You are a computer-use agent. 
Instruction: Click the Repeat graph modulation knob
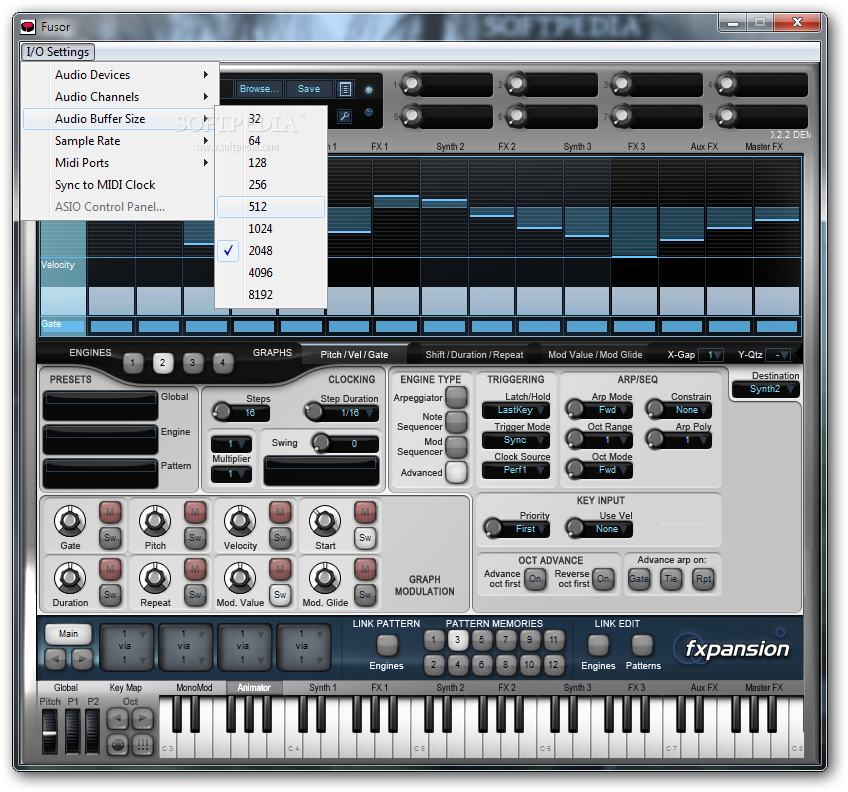[x=155, y=578]
